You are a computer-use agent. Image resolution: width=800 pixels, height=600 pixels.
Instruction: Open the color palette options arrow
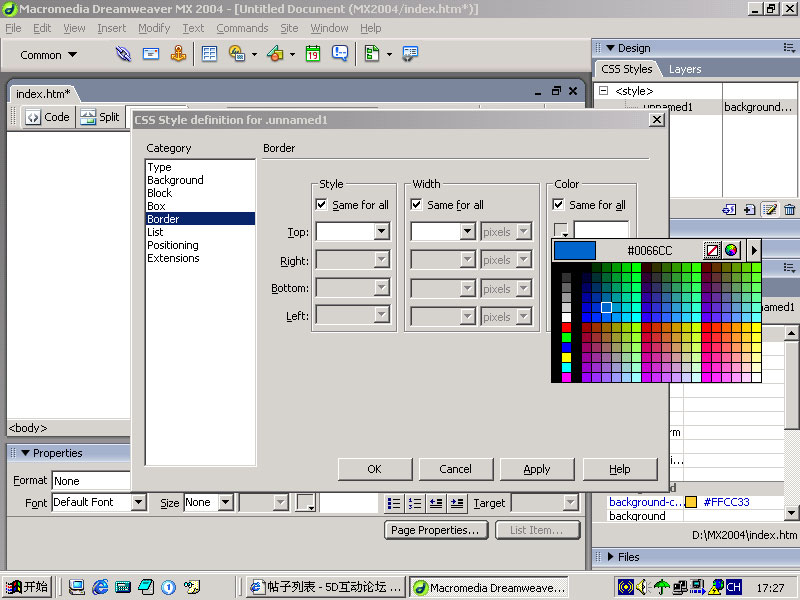tap(754, 250)
